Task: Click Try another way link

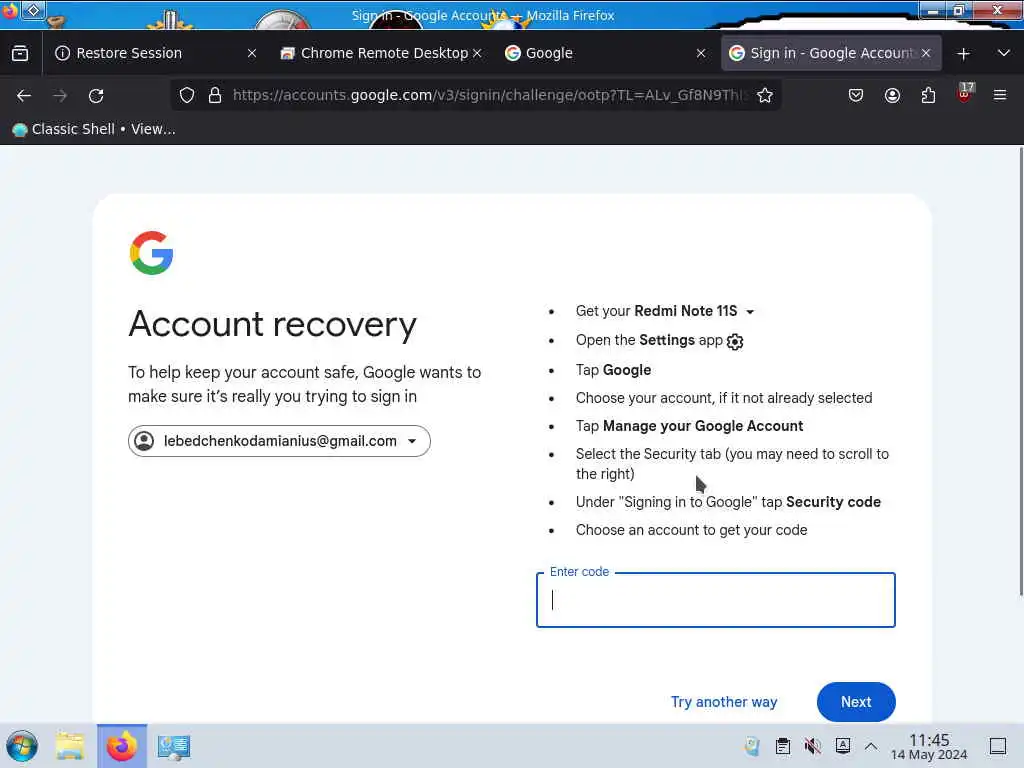Action: (724, 702)
